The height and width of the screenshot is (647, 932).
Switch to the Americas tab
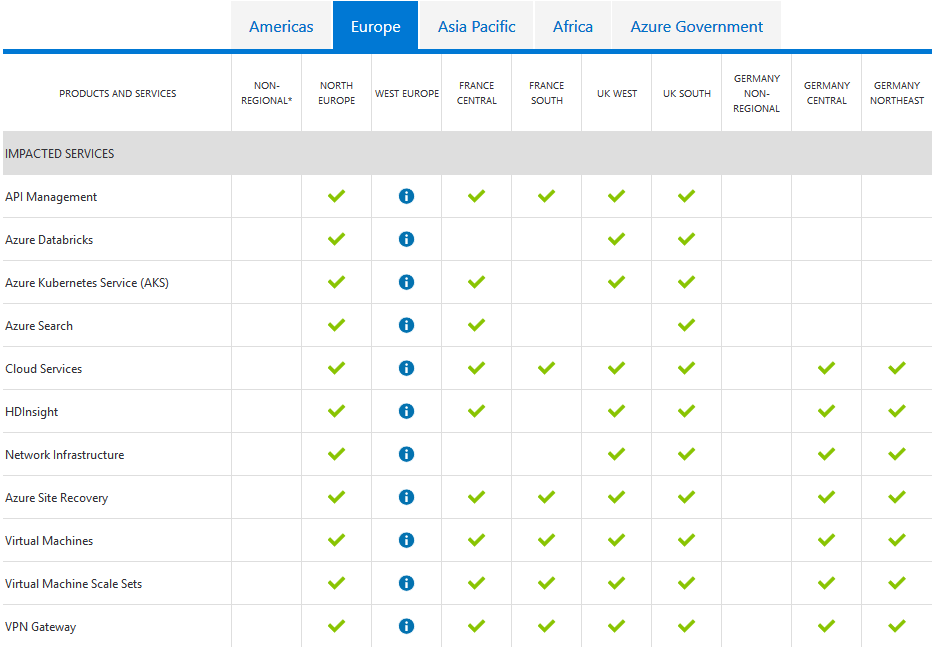tap(281, 27)
